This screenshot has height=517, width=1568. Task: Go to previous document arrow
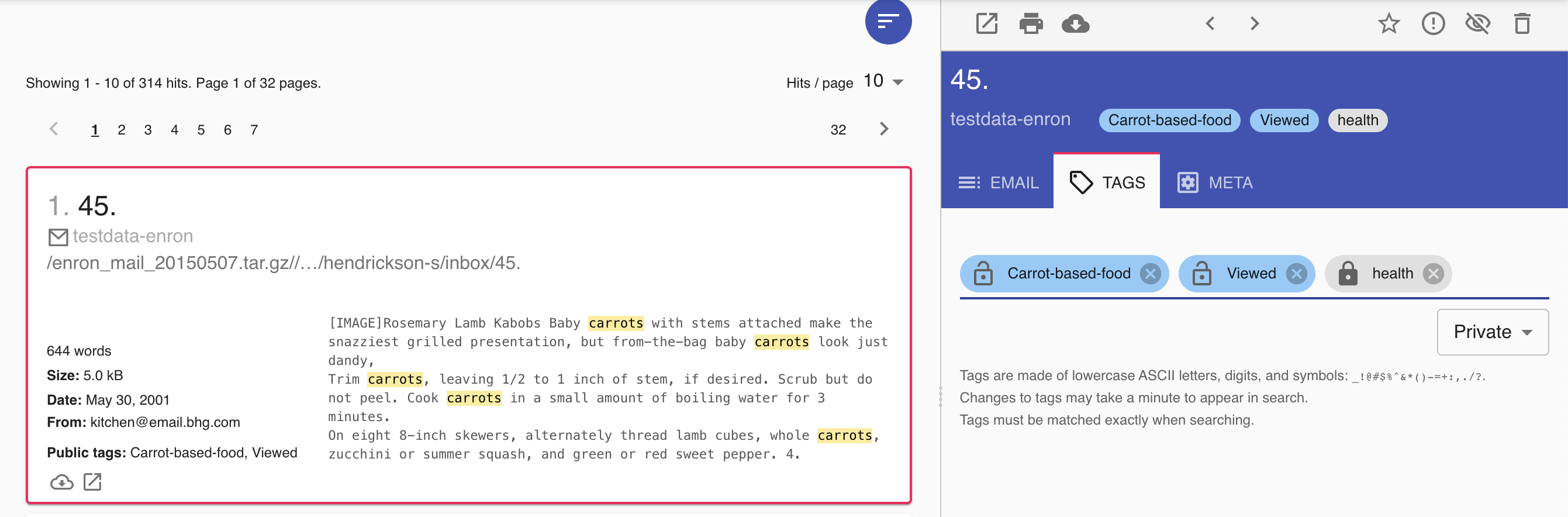(1210, 24)
